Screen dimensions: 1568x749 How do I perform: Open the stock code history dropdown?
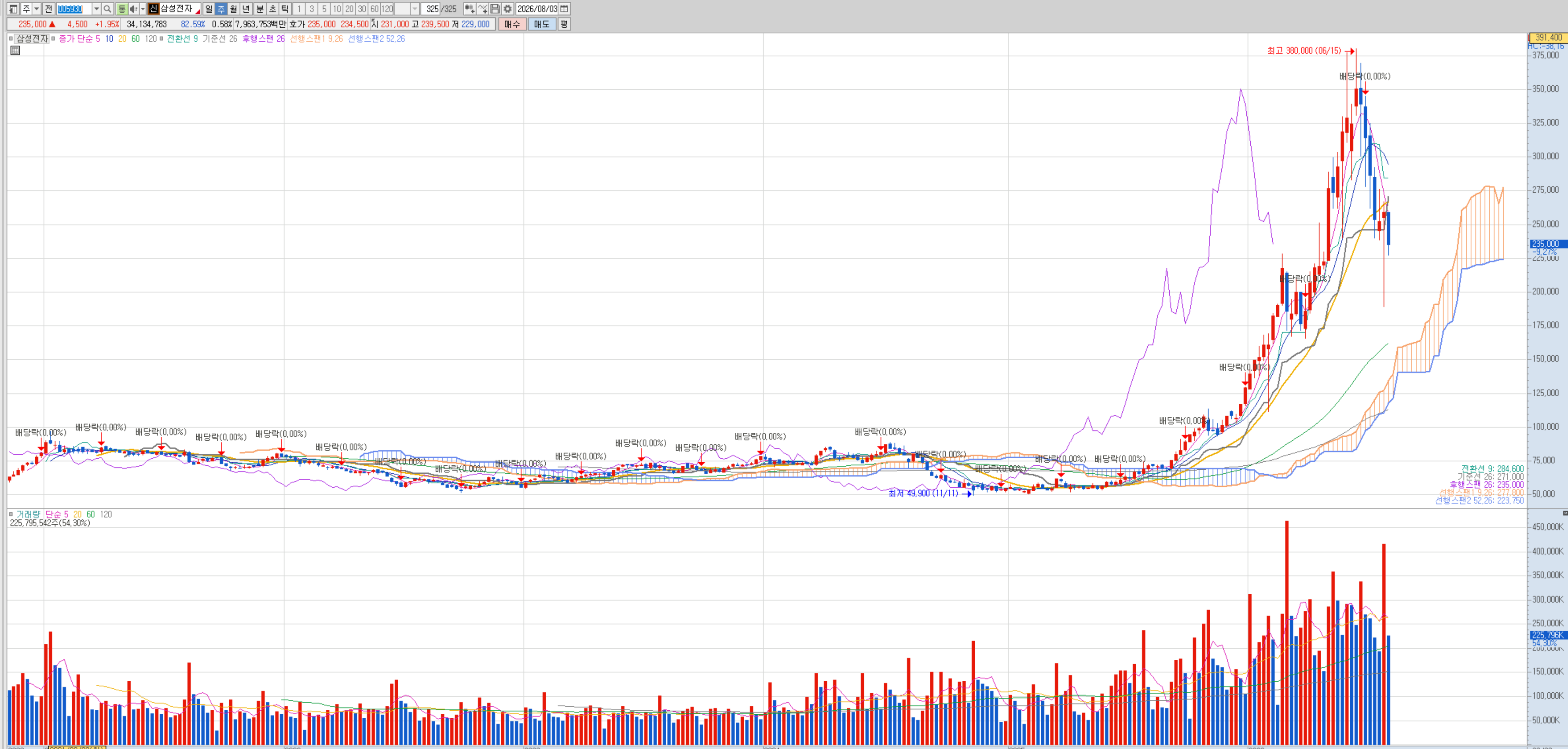[x=96, y=8]
